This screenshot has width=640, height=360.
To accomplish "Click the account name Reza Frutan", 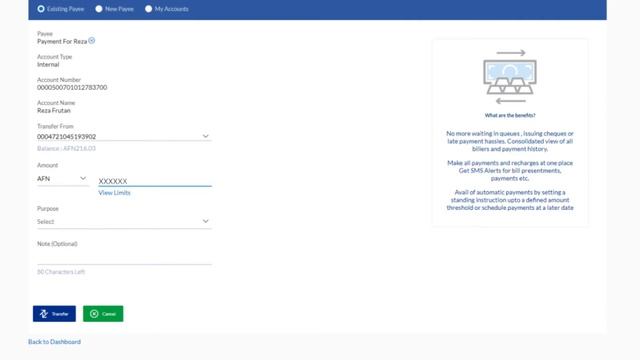I will click(54, 111).
